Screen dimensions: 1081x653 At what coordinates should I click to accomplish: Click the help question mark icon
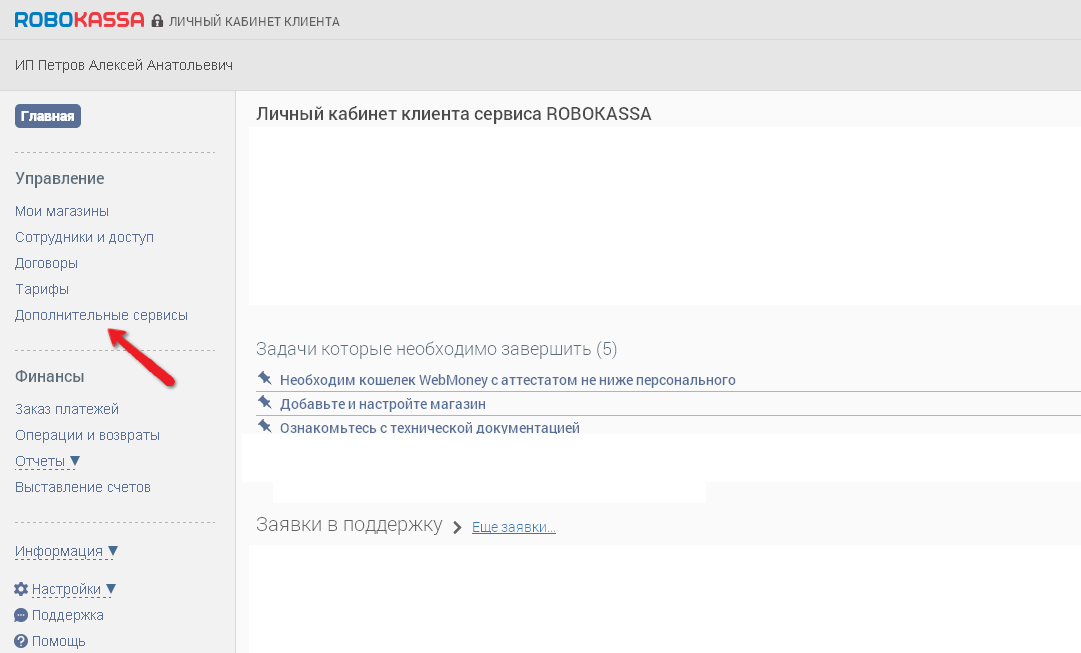pos(21,641)
